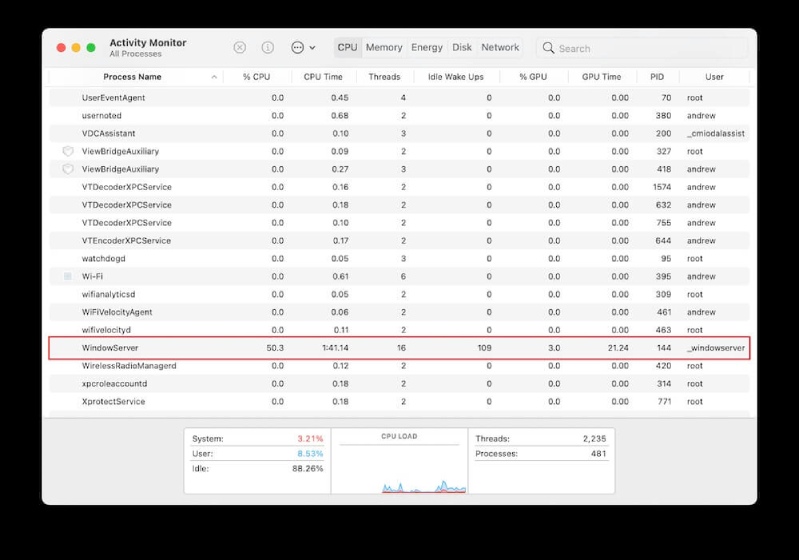799x560 pixels.
Task: Click WindowServer's 109 idle wake ups
Action: click(485, 348)
